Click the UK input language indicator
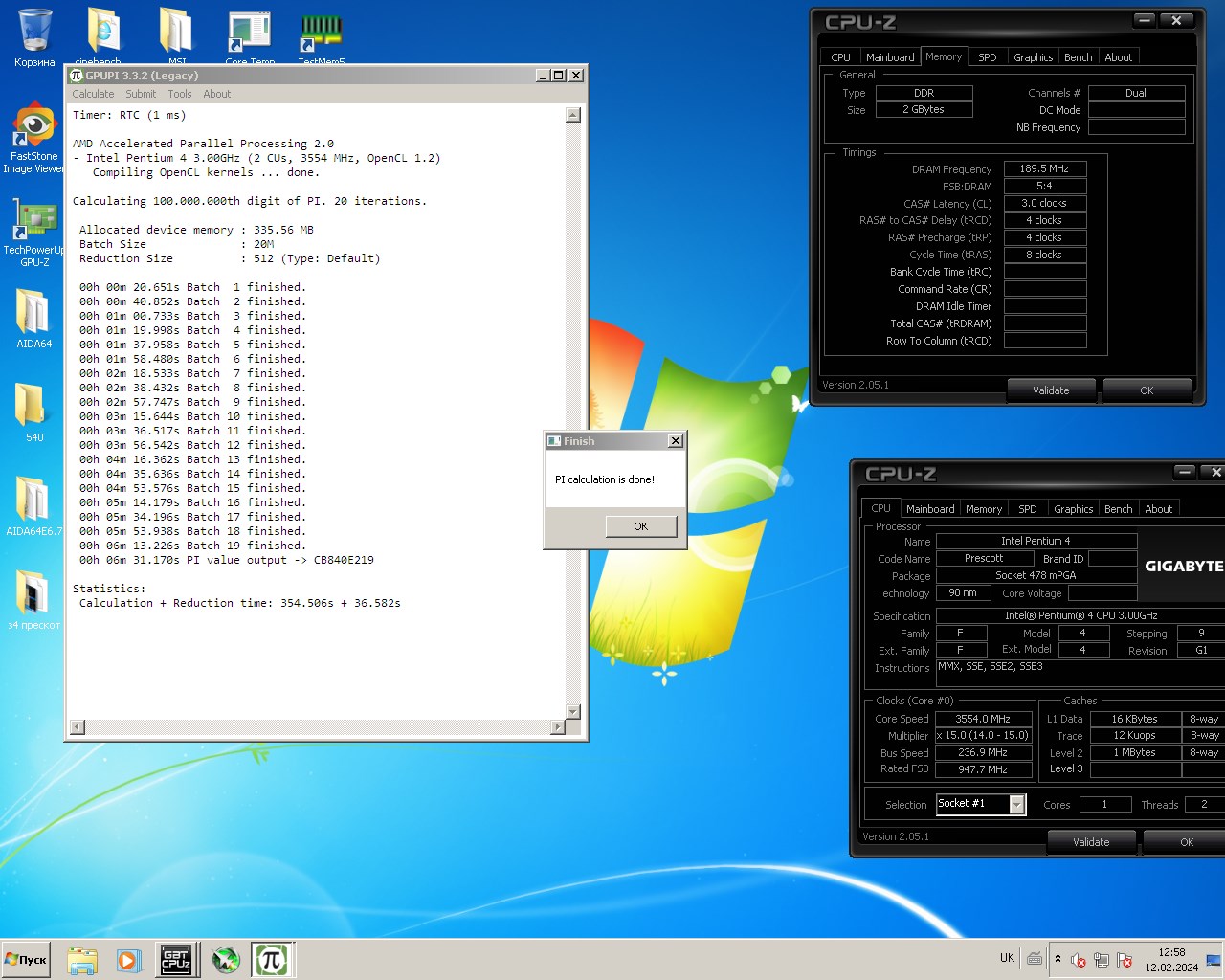 [1007, 958]
